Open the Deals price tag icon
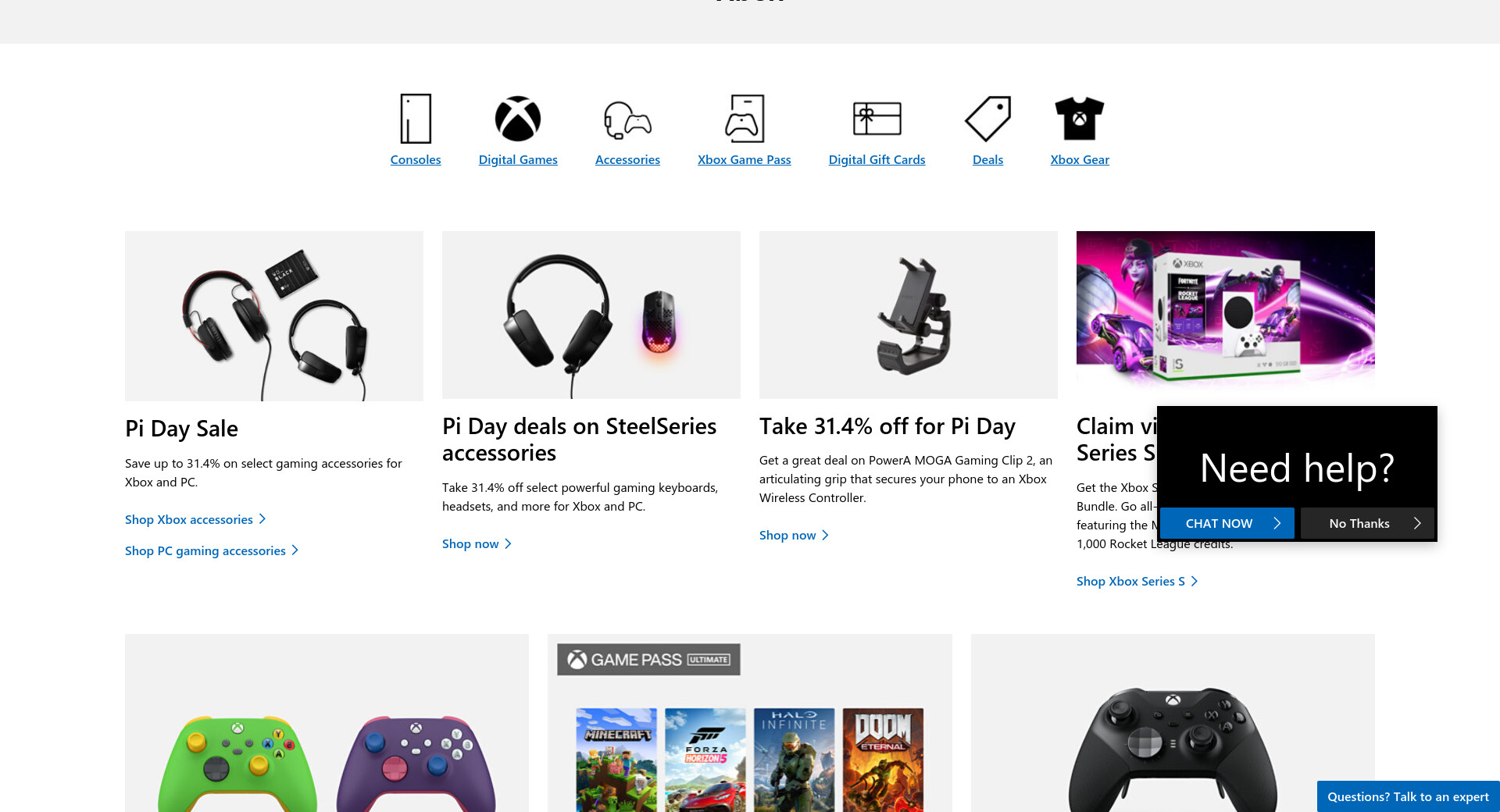The width and height of the screenshot is (1500, 812). (987, 119)
